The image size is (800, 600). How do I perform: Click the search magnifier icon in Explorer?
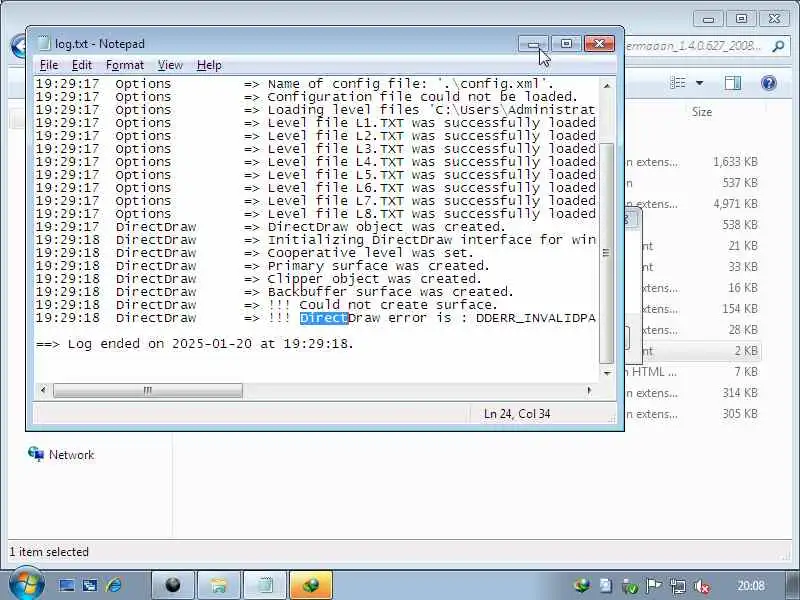click(x=778, y=46)
